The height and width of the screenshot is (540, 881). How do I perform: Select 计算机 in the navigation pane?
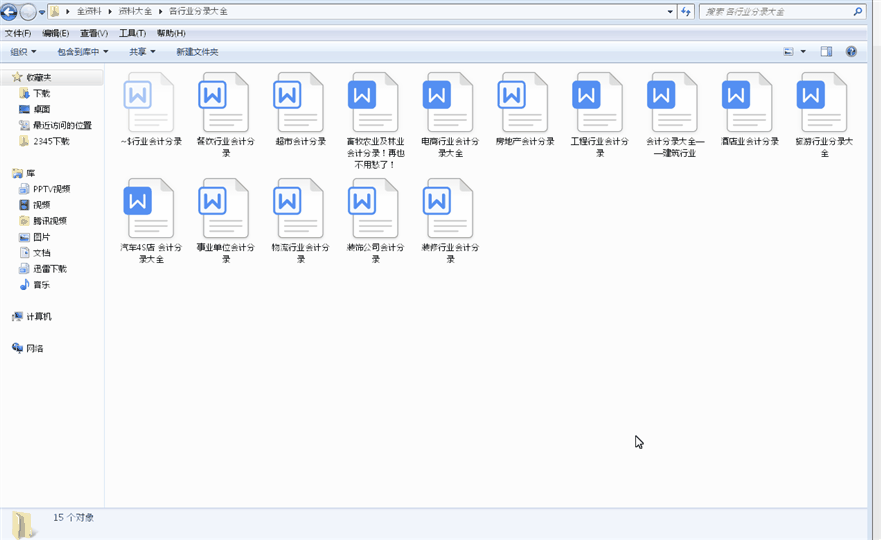coord(38,316)
